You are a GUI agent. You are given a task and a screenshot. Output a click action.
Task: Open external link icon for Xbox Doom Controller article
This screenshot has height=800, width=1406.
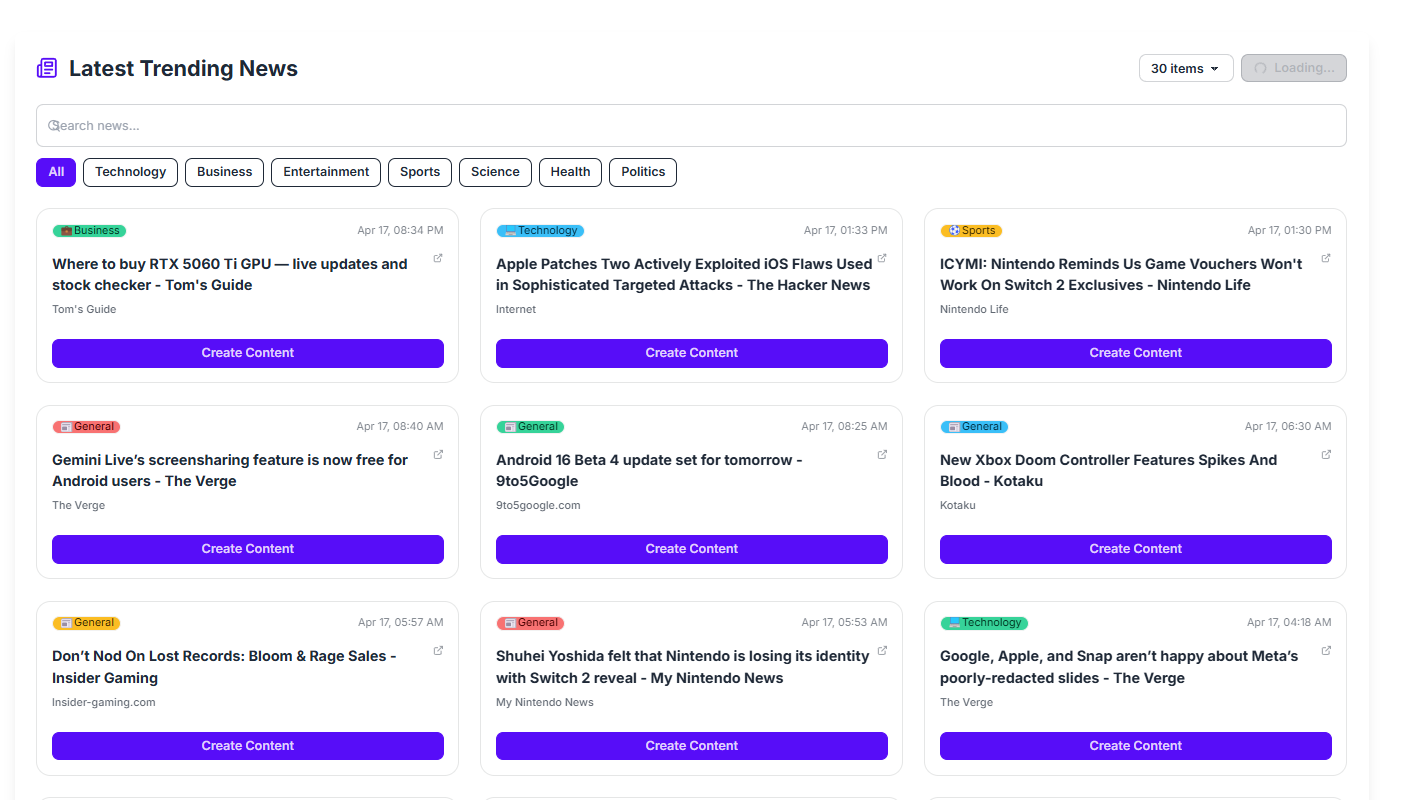(1326, 454)
